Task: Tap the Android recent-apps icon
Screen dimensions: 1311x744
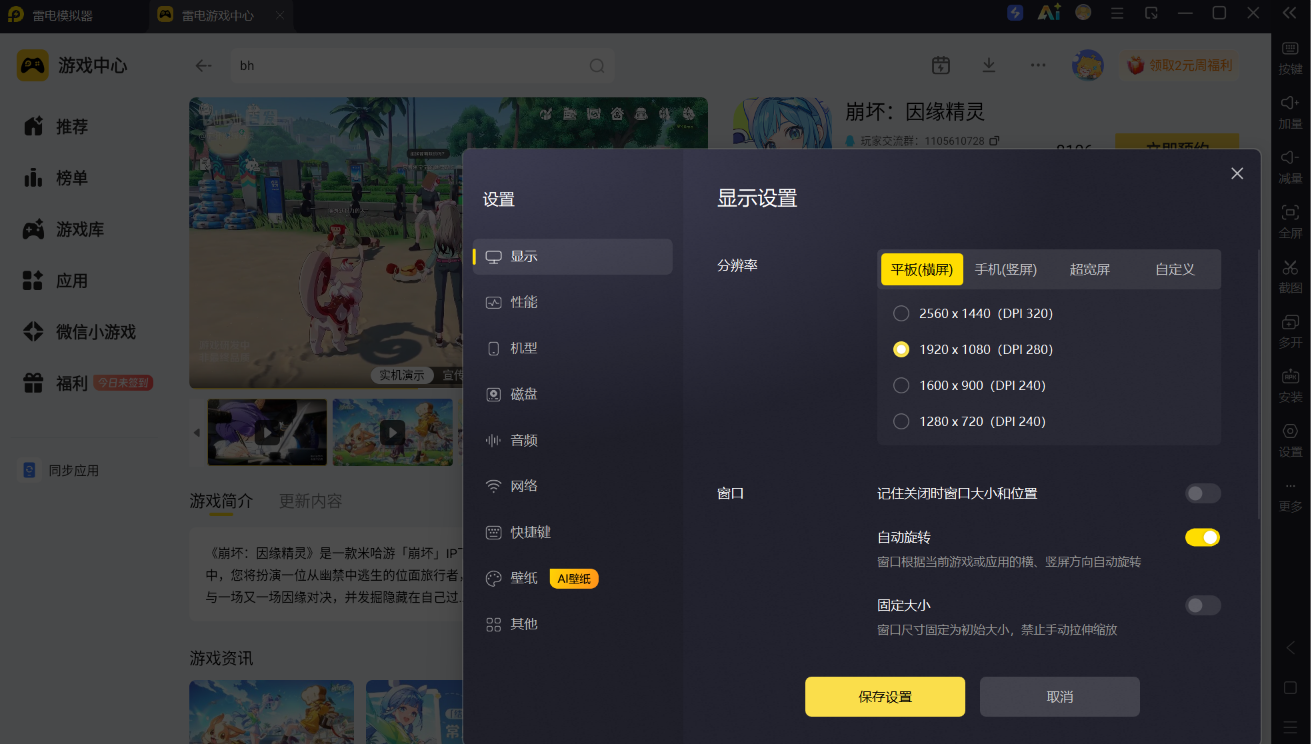Action: click(x=1290, y=727)
